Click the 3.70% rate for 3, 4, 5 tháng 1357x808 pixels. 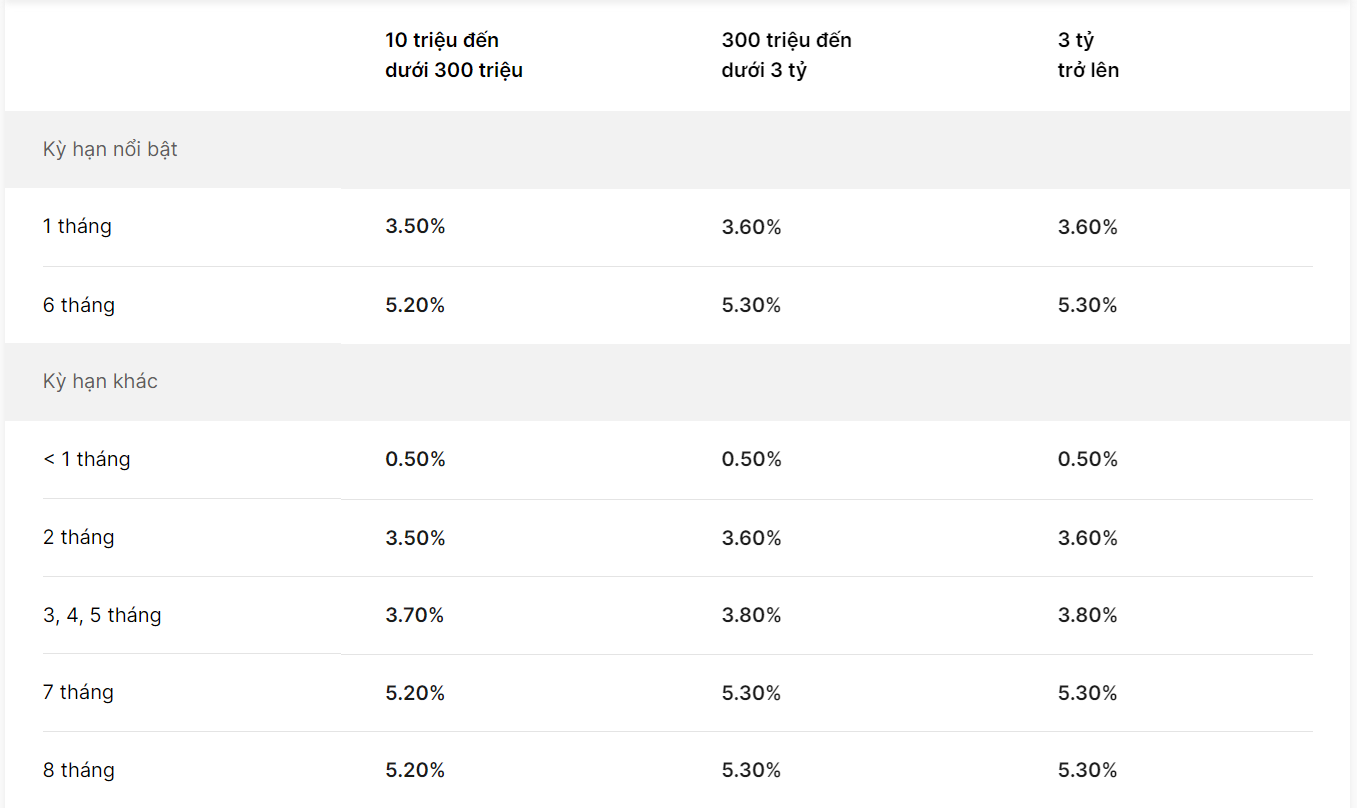pyautogui.click(x=415, y=615)
